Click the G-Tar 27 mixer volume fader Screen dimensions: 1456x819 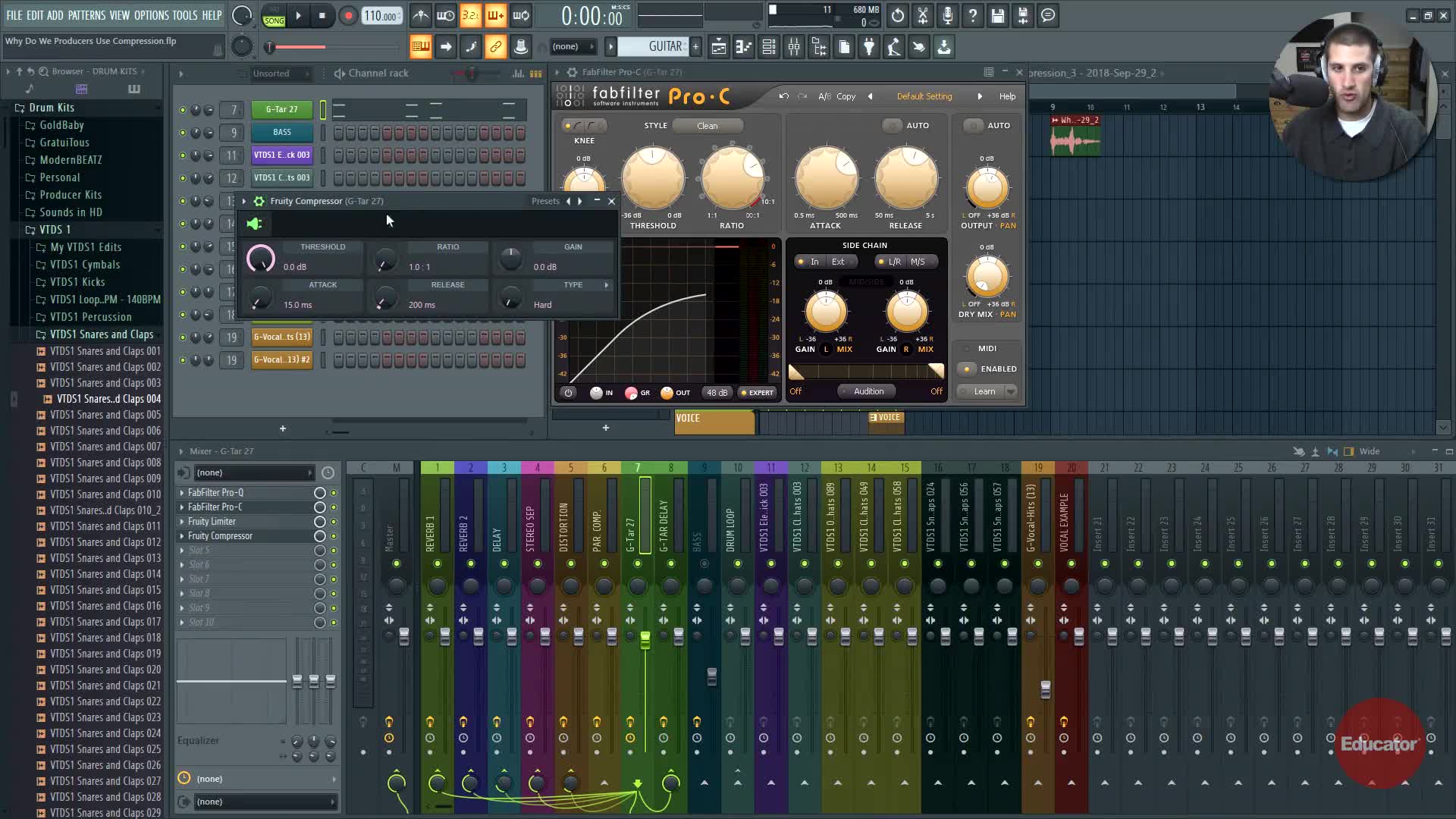[x=645, y=641]
